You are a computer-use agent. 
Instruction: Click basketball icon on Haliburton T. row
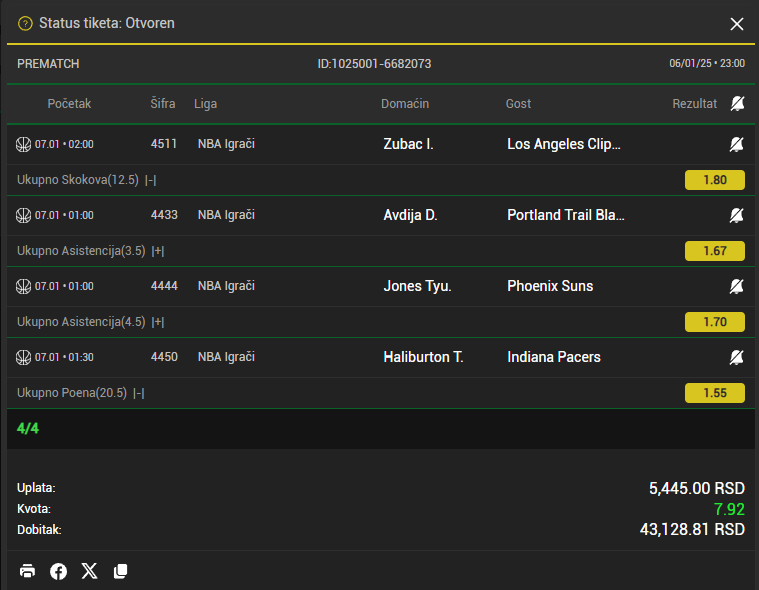point(24,357)
